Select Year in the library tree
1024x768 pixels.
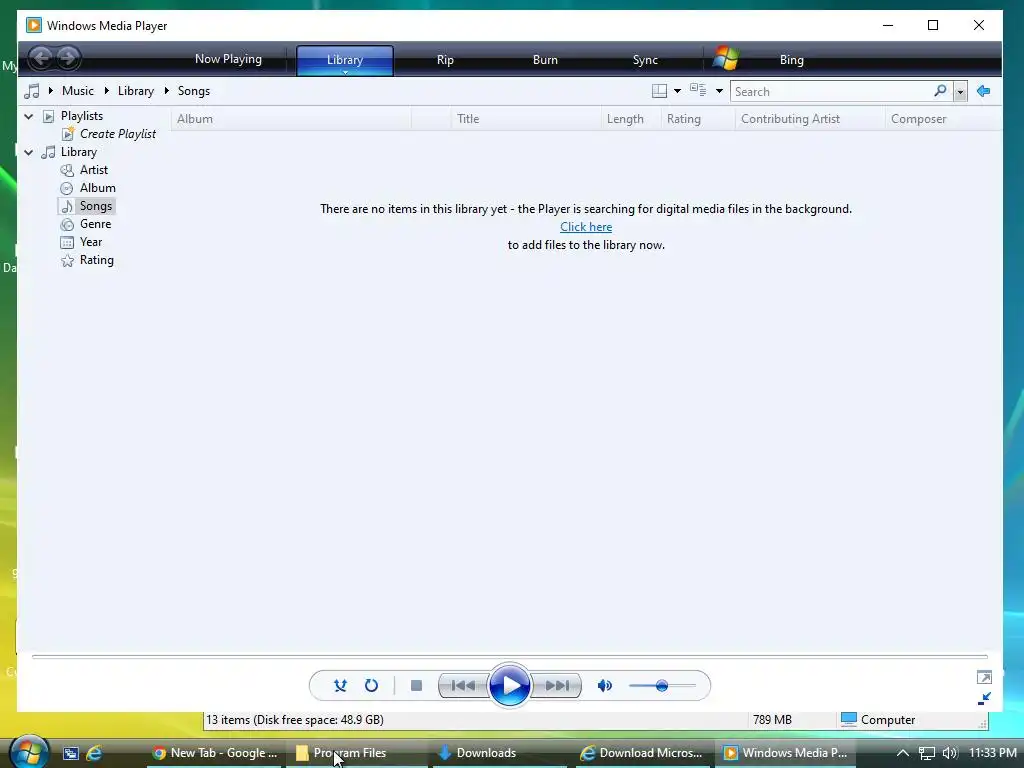pyautogui.click(x=91, y=242)
